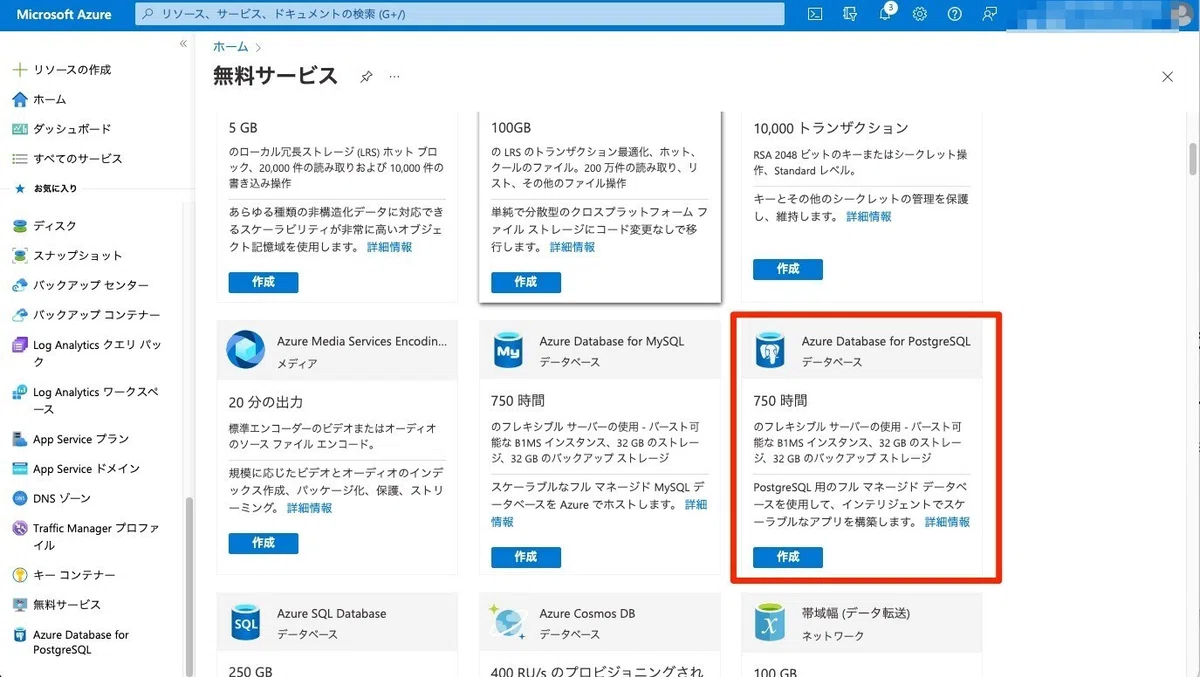1200x677 pixels.
Task: Select DNS ゾーン in favorites list
Action: [x=61, y=498]
